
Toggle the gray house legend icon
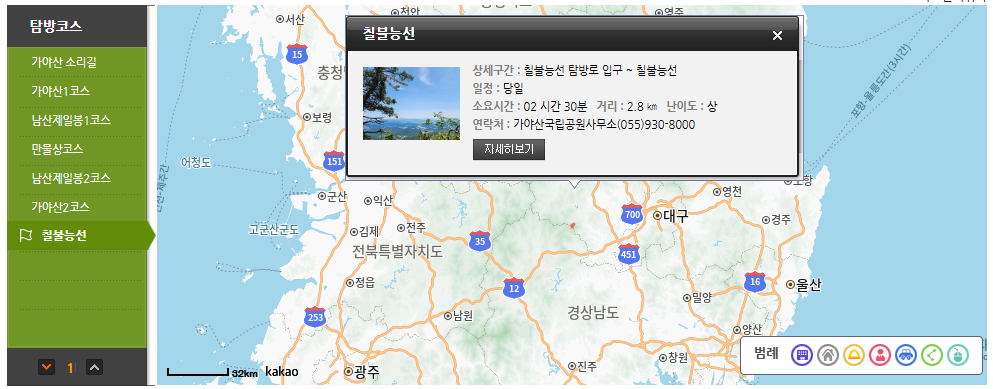(828, 355)
